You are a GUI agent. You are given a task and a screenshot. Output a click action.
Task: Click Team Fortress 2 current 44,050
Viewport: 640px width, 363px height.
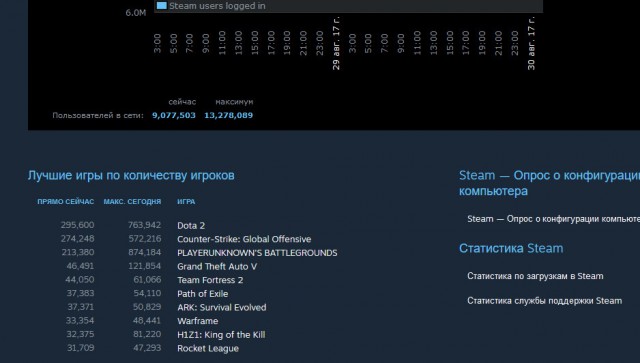tap(80, 280)
